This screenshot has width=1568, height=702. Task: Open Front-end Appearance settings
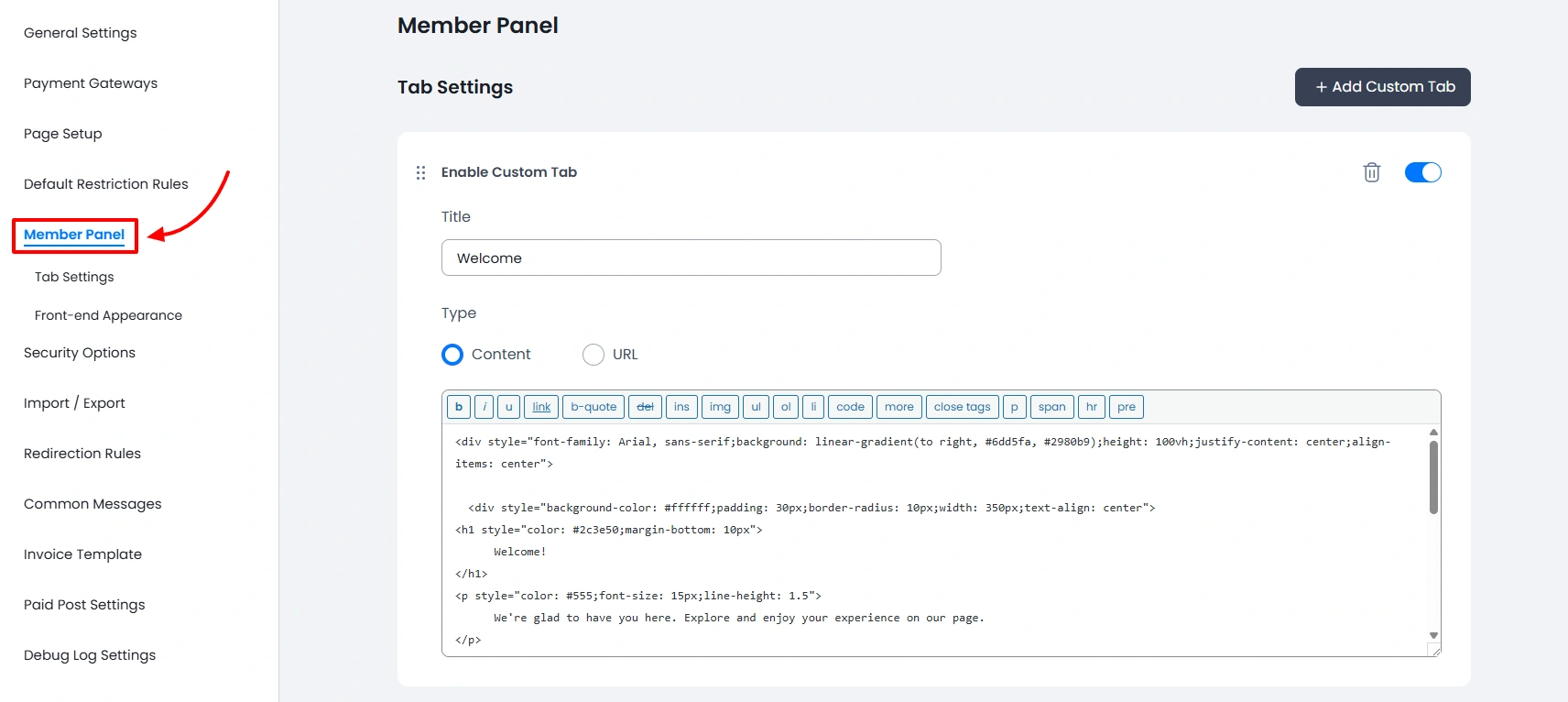click(x=107, y=314)
